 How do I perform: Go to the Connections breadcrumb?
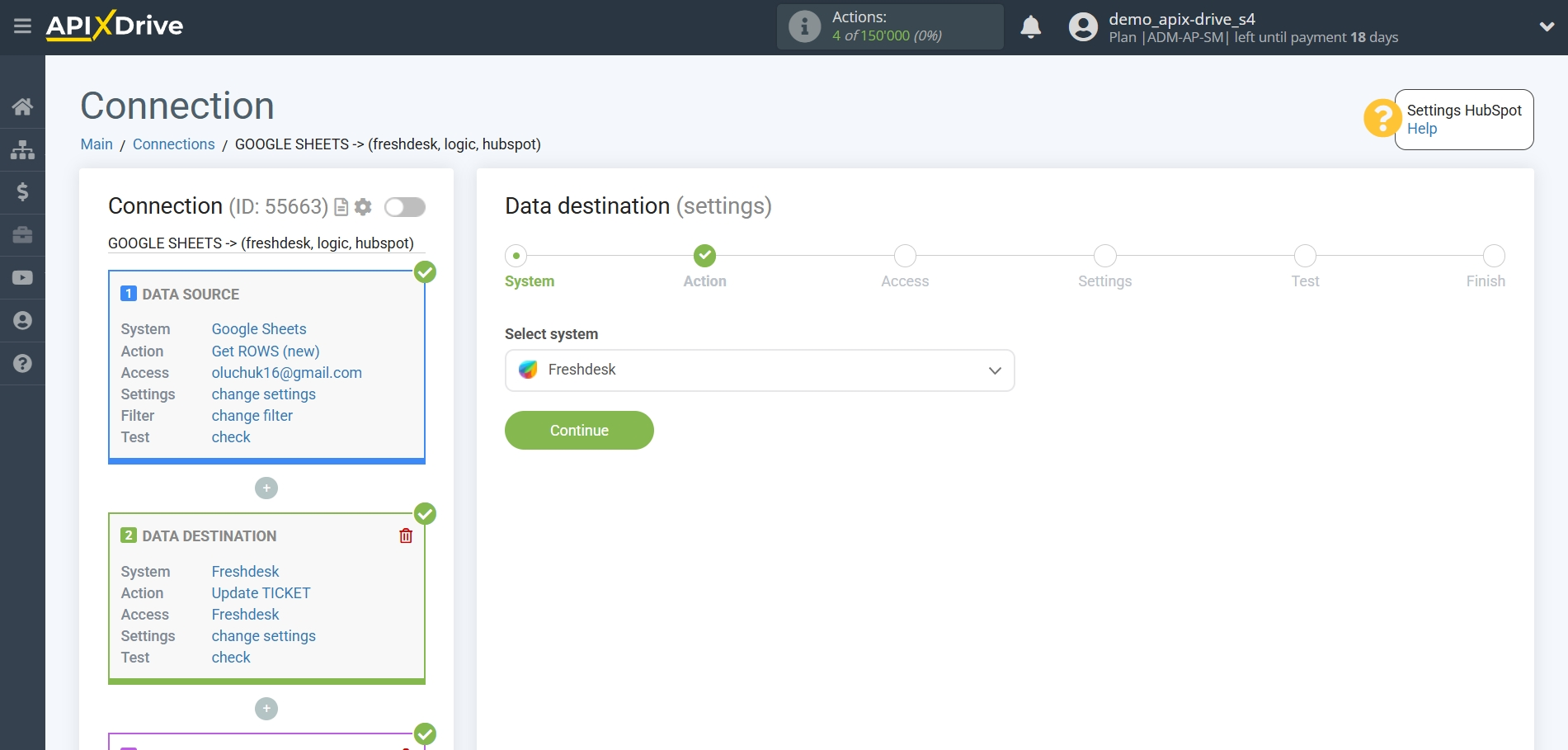tap(173, 144)
